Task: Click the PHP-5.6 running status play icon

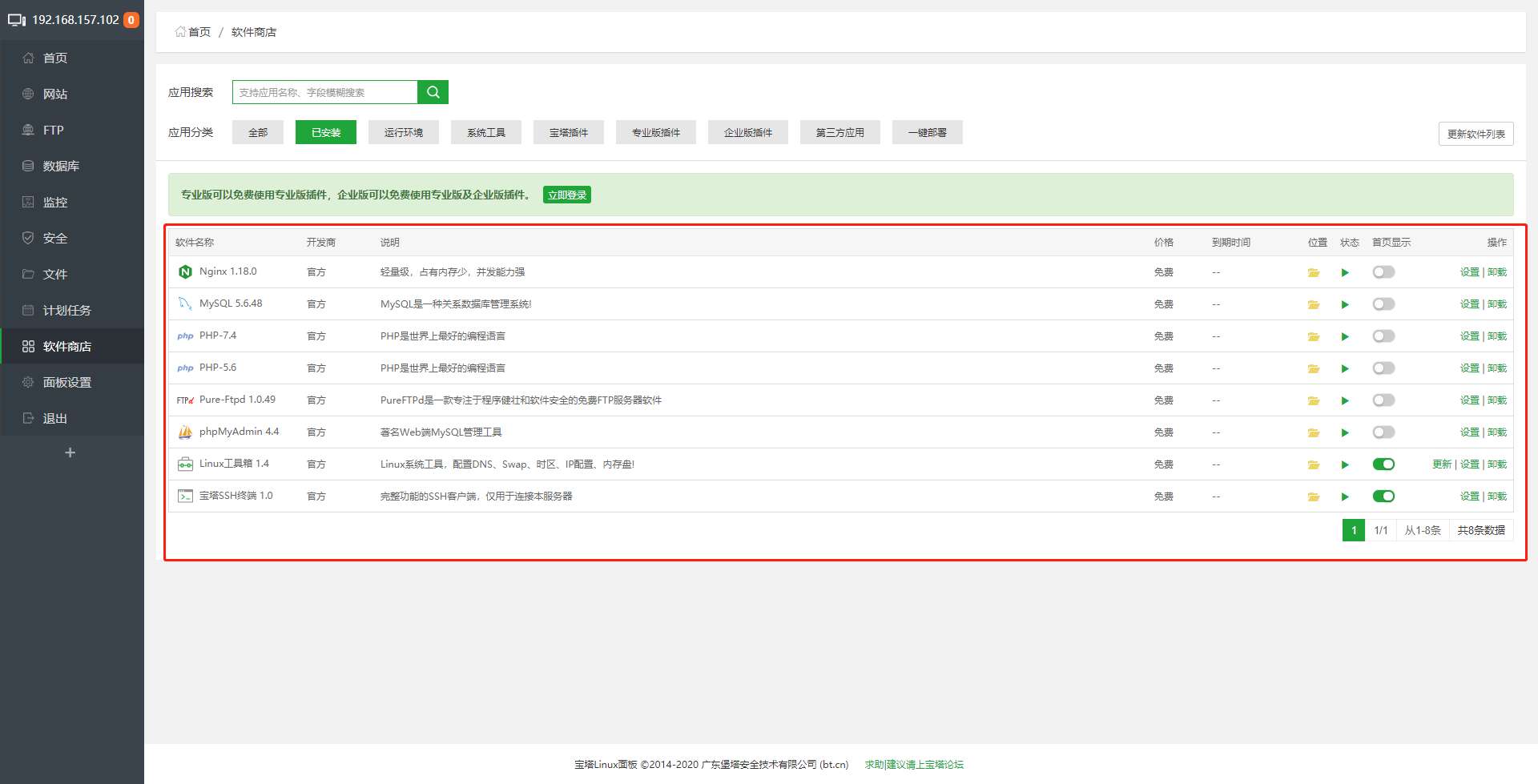Action: [1345, 368]
